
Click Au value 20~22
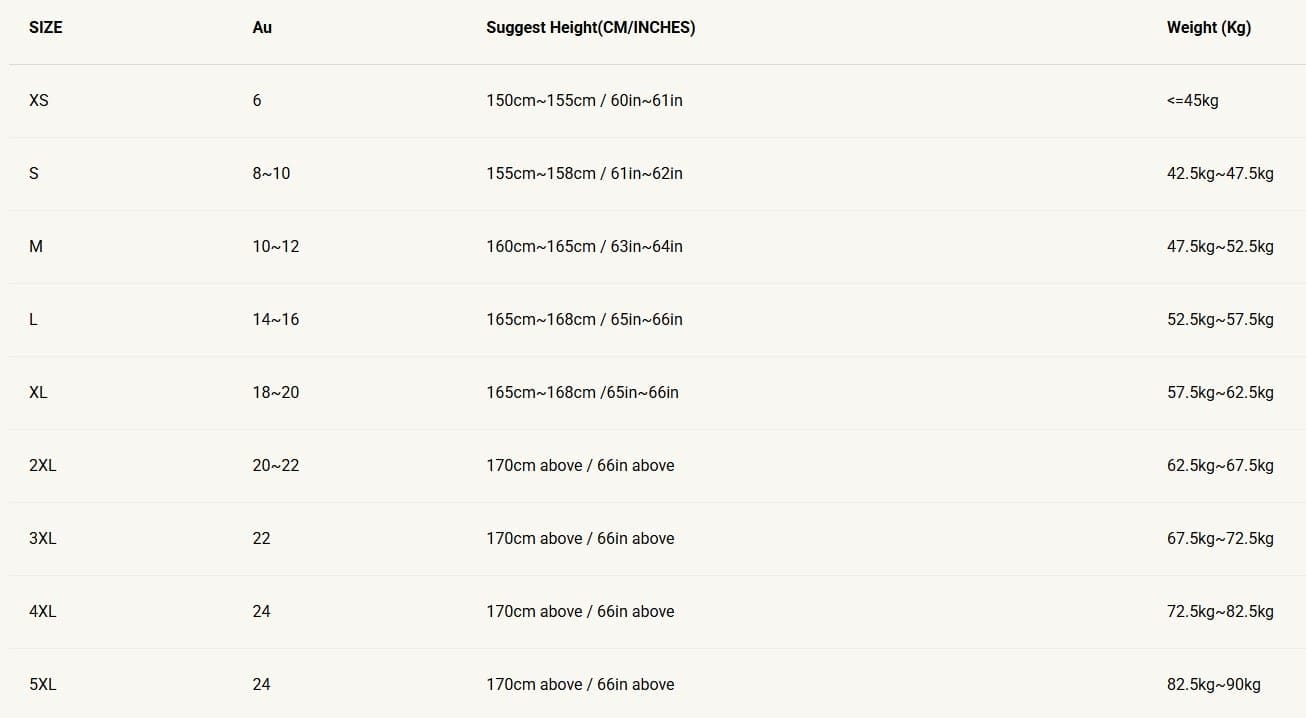[275, 465]
